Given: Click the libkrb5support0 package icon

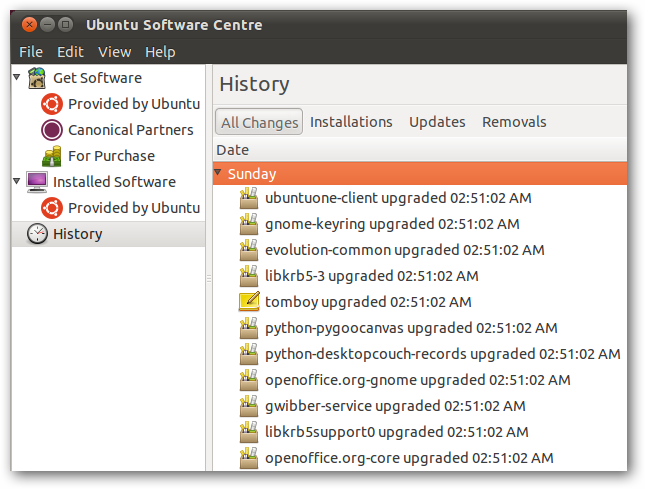Looking at the screenshot, I should tap(249, 431).
